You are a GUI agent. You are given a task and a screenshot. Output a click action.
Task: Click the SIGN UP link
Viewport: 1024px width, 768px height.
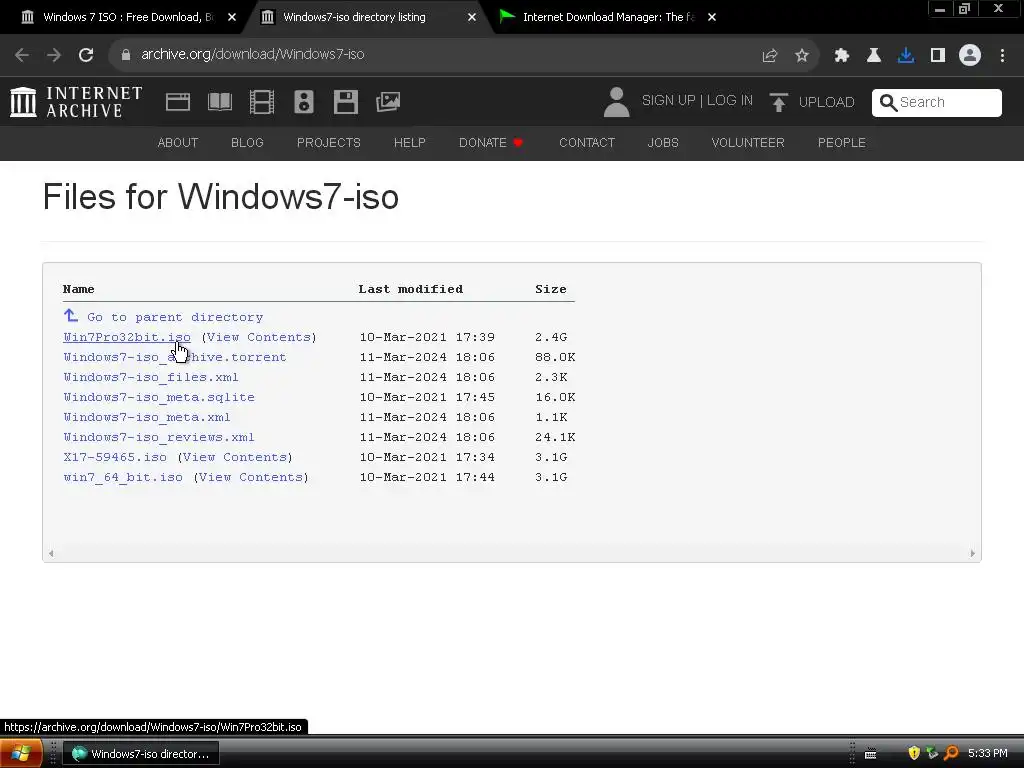(668, 101)
